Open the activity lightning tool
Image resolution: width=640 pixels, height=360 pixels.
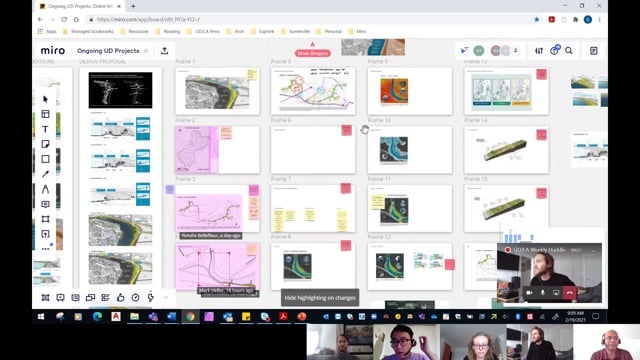click(x=151, y=298)
